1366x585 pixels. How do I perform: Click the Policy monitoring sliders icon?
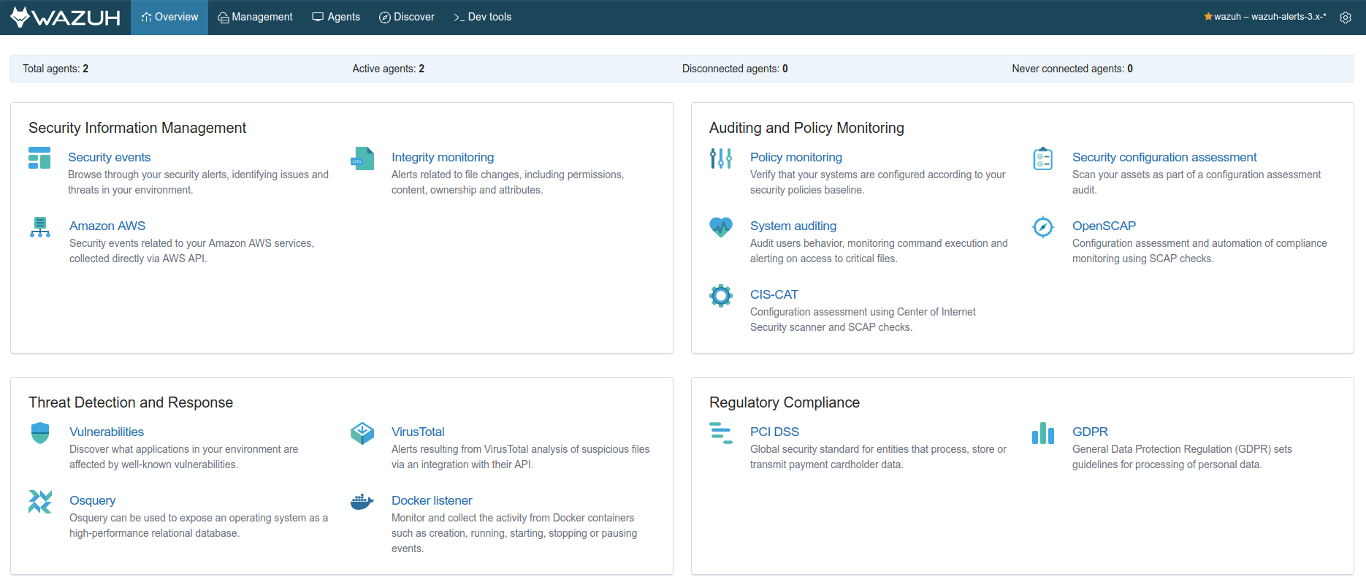click(721, 158)
